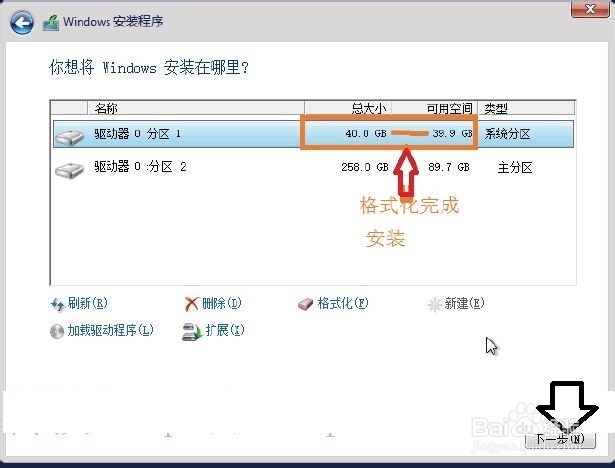Image resolution: width=615 pixels, height=468 pixels.
Task: Click the 主分区 type cell
Action: tap(515, 168)
